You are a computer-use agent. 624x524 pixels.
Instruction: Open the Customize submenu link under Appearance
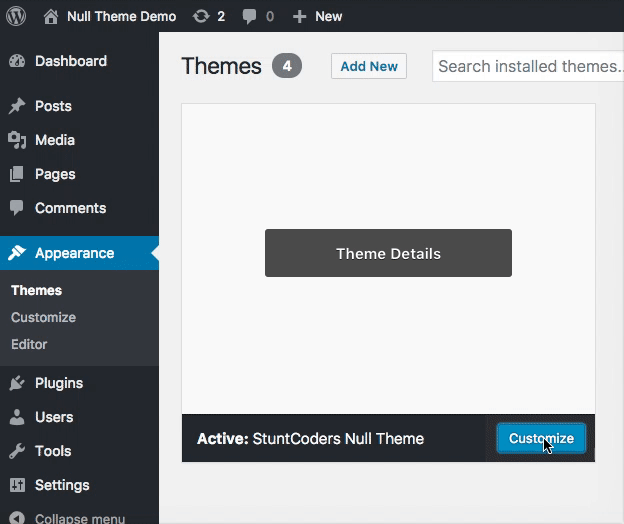point(43,317)
